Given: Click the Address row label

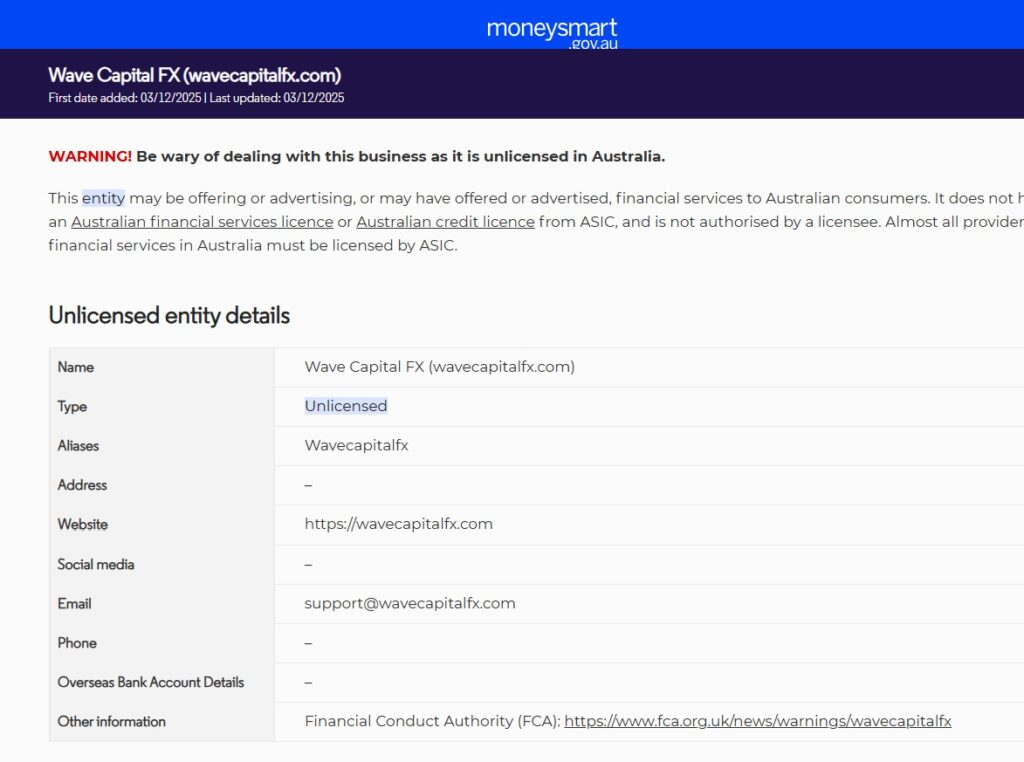Looking at the screenshot, I should 82,485.
